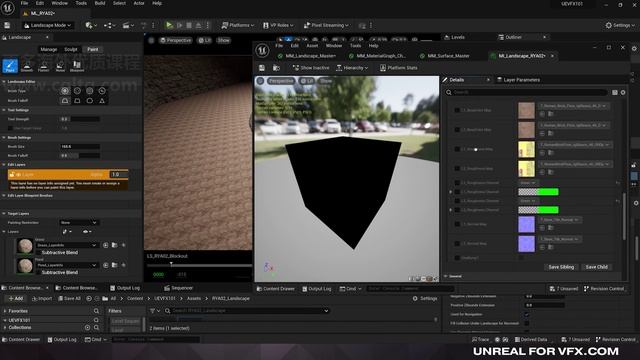Click Save Child button

click(x=596, y=267)
